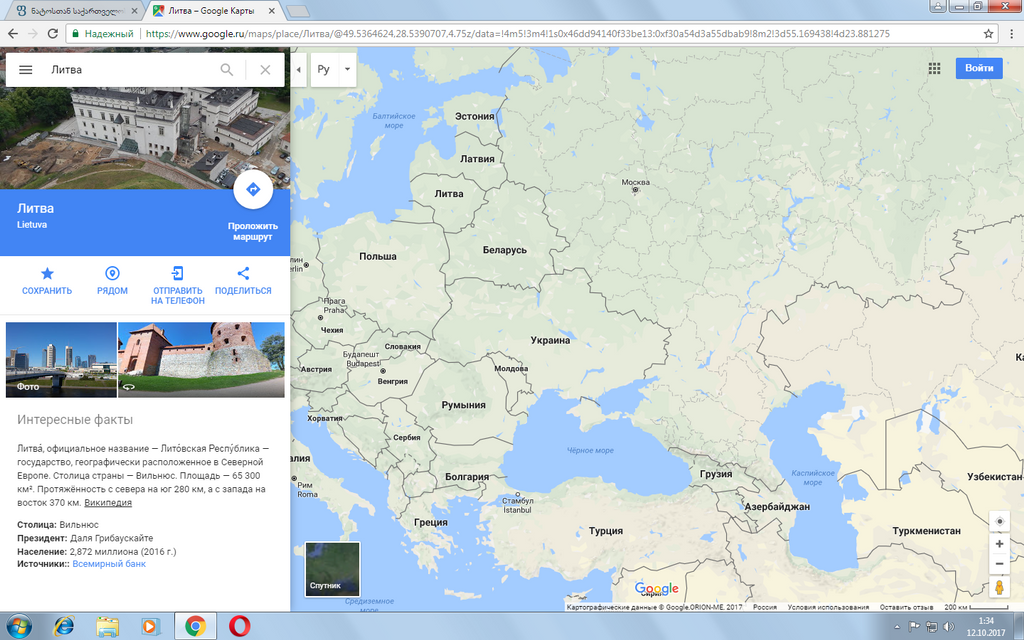Screen dimensions: 1024x640
Task: Click the browser forward arrow
Action: (x=33, y=33)
